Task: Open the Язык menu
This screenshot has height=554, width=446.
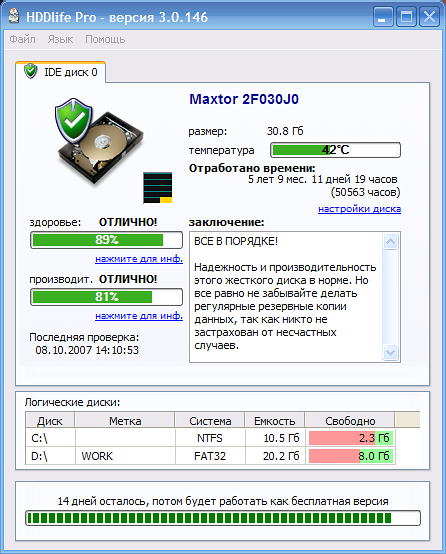Action: [x=60, y=39]
